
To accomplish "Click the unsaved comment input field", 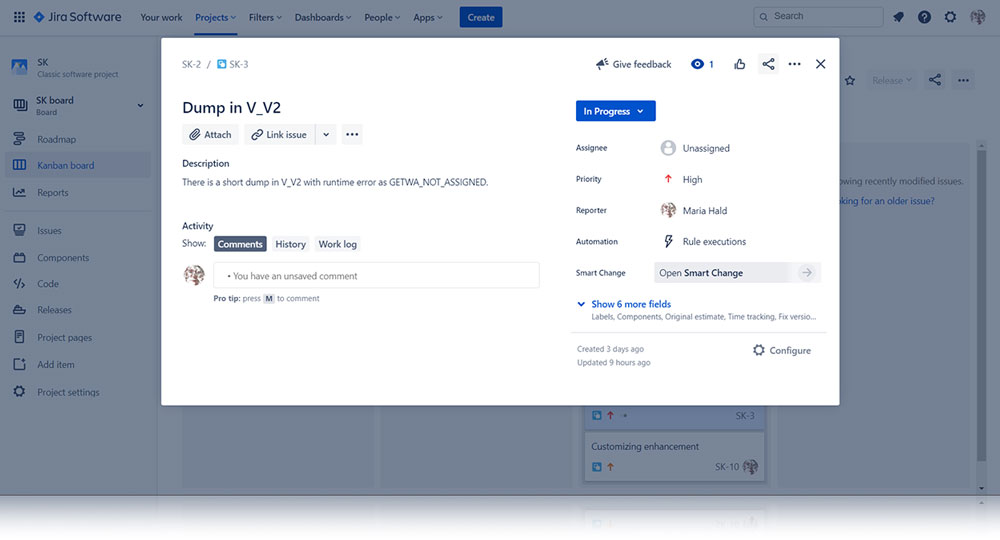I will point(376,275).
